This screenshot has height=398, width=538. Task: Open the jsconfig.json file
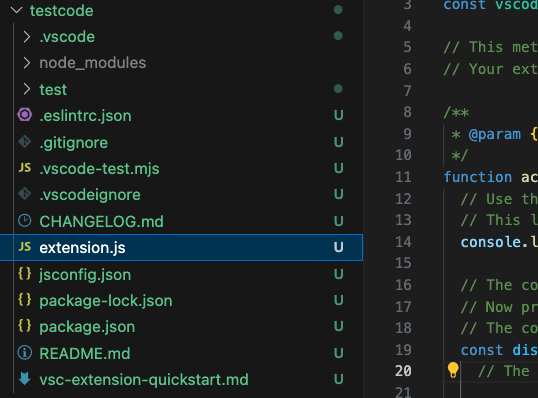click(x=85, y=275)
